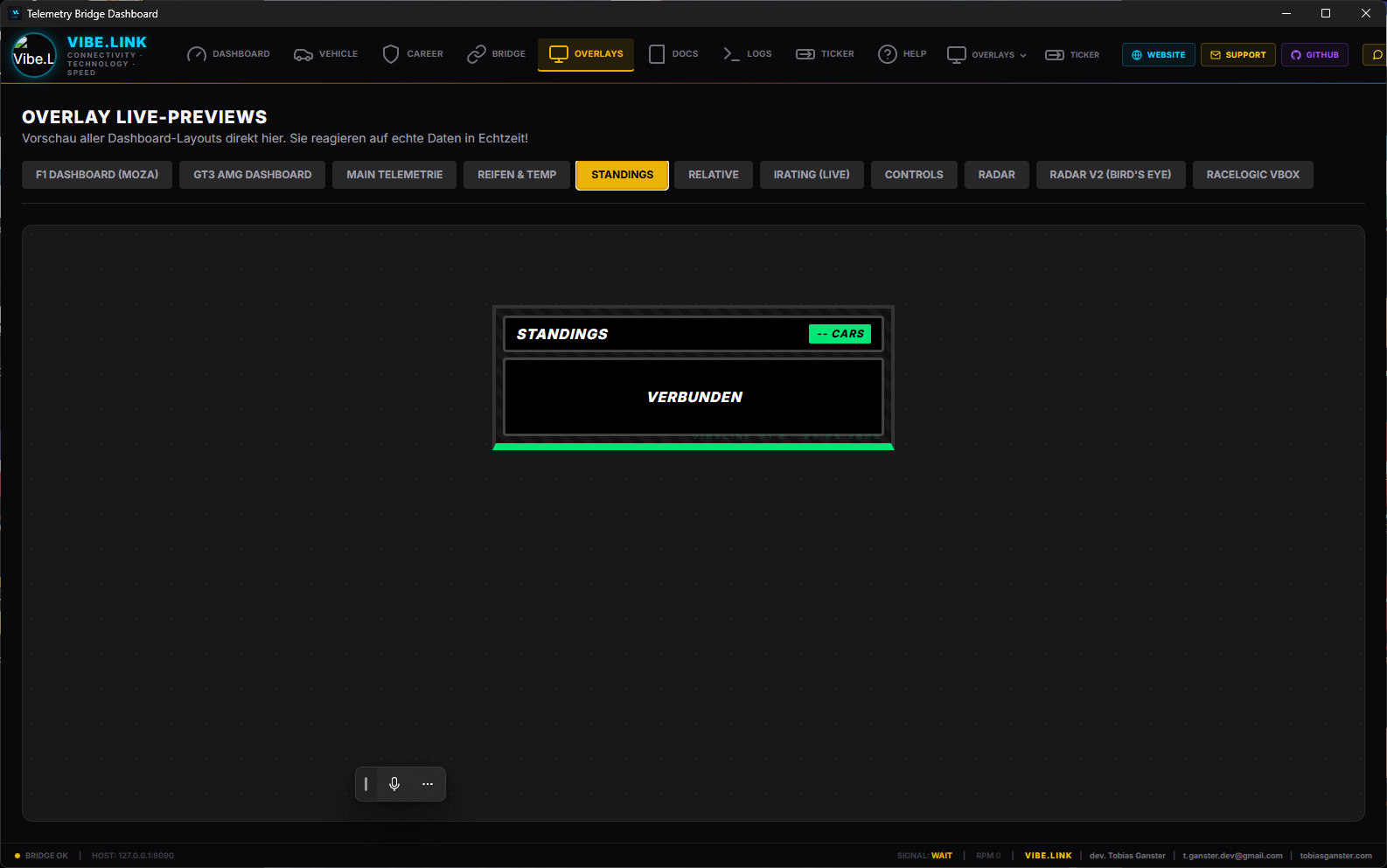Viewport: 1387px width, 868px height.
Task: Click the Vibe.Link round logo
Action: (x=34, y=55)
